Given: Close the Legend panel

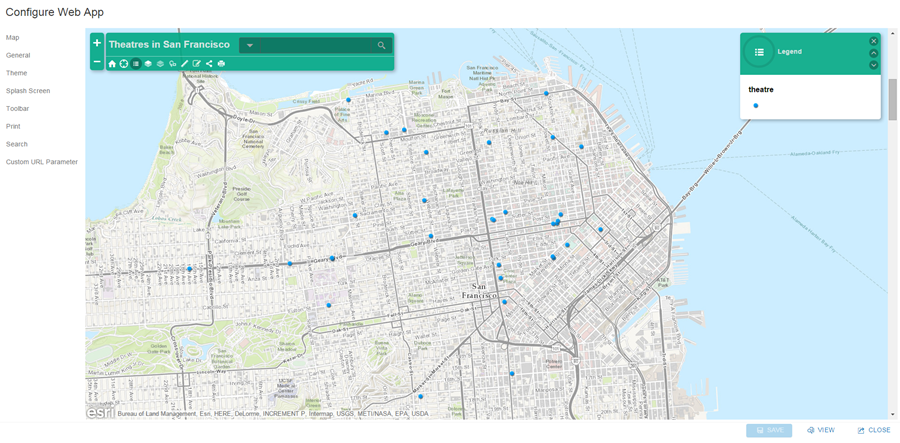Looking at the screenshot, I should pyautogui.click(x=874, y=41).
